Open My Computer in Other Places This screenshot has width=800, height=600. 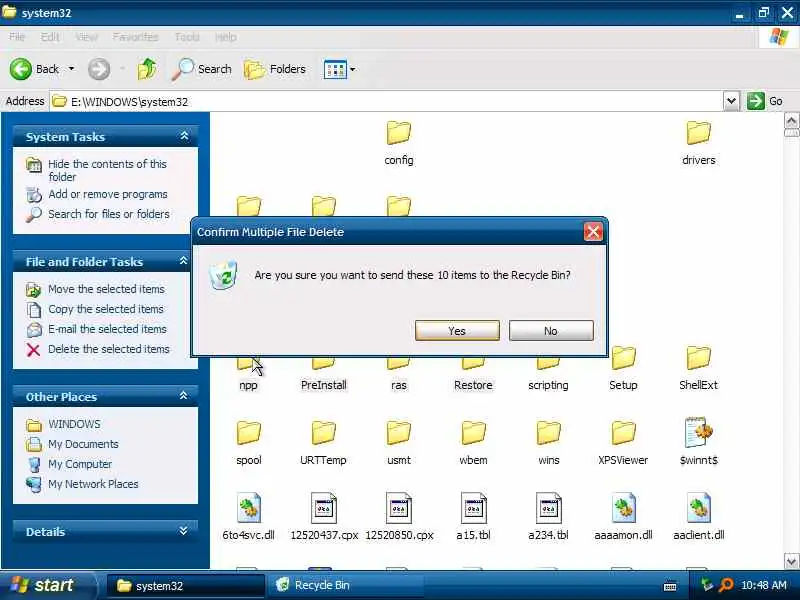click(x=80, y=464)
